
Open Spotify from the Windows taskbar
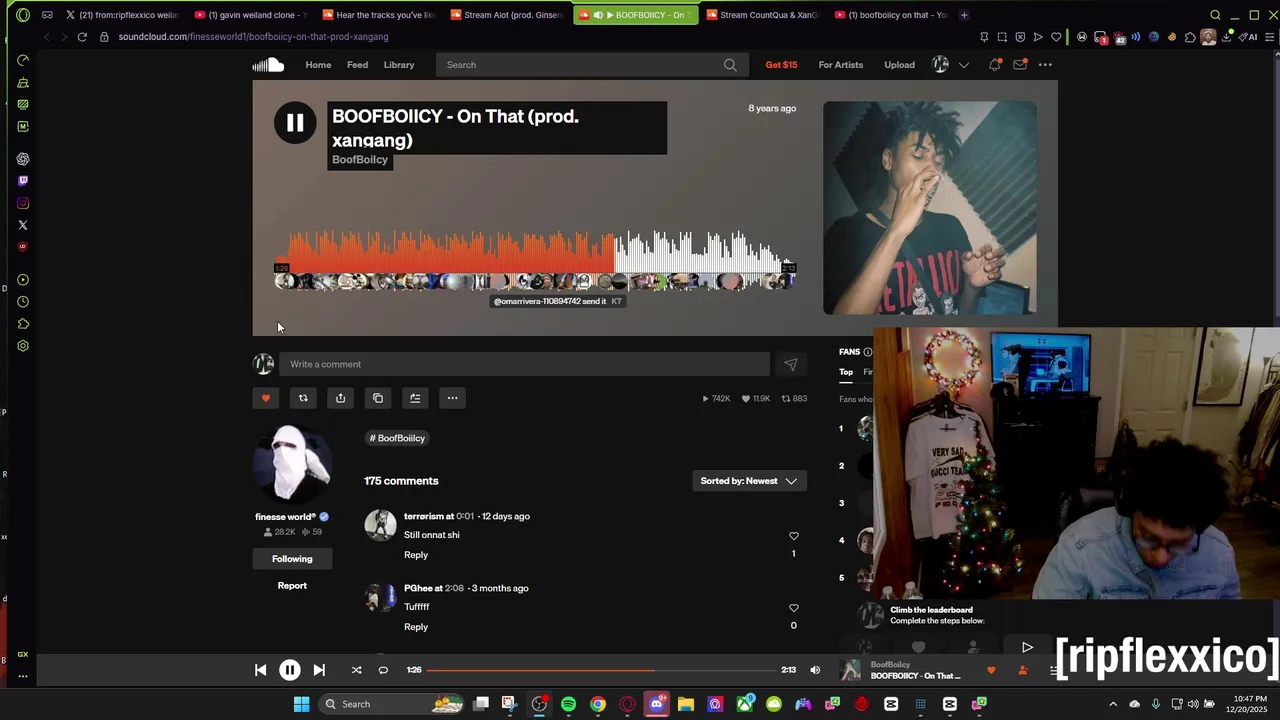(x=568, y=704)
